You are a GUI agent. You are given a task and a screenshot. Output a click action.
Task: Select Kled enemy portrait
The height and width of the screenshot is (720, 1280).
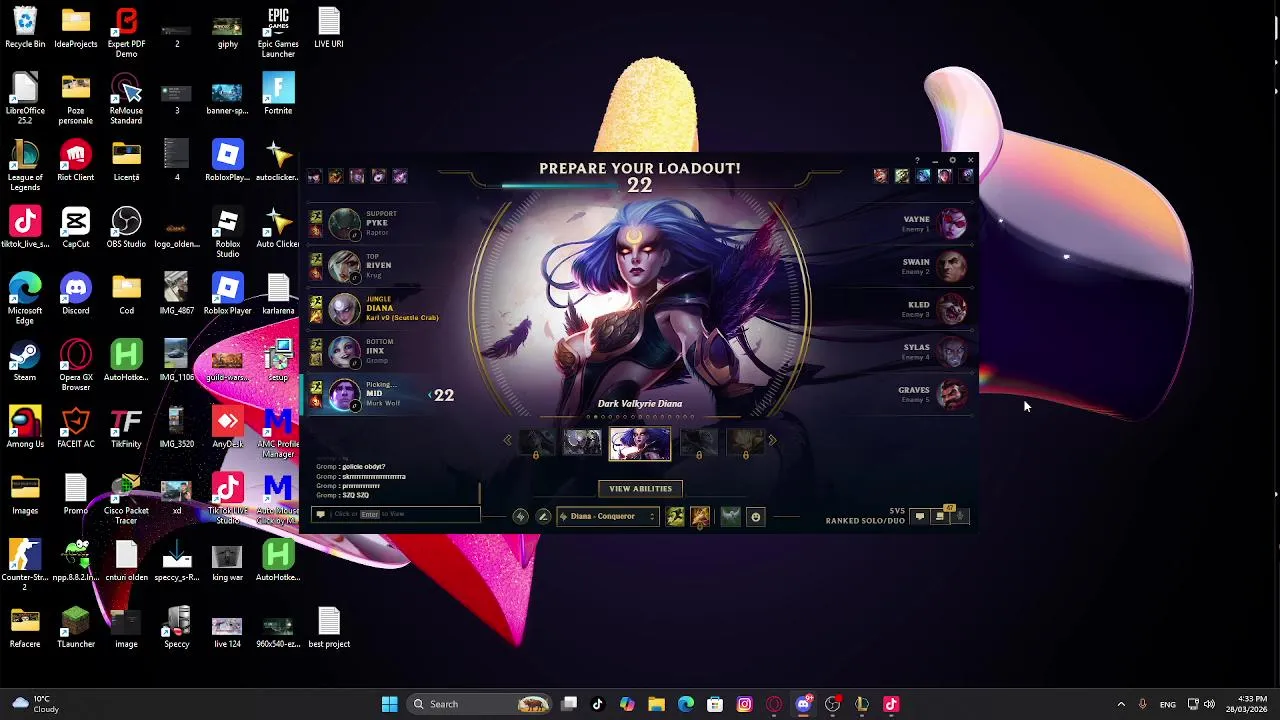pyautogui.click(x=952, y=309)
